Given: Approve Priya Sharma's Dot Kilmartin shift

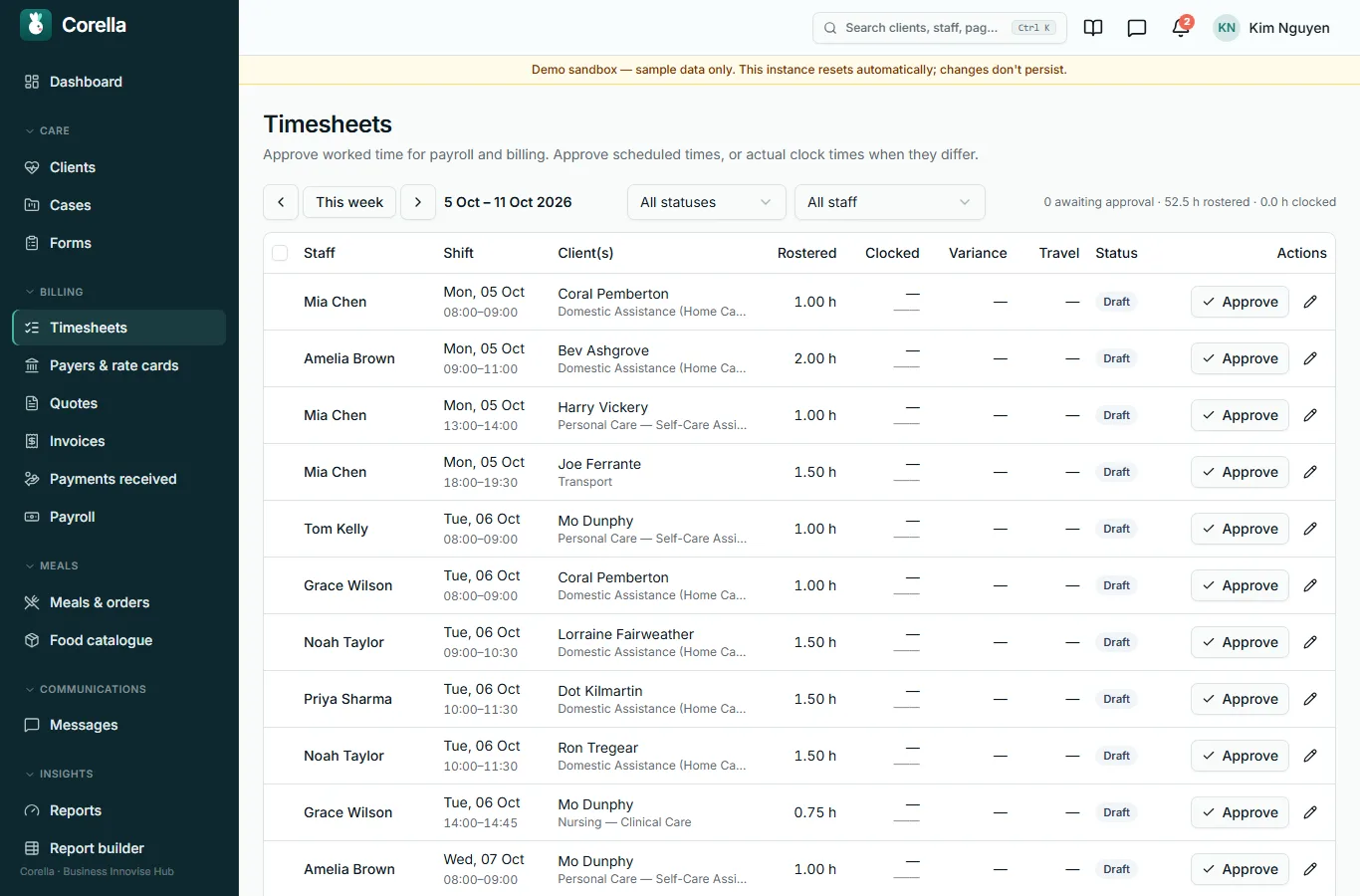Looking at the screenshot, I should [x=1240, y=699].
